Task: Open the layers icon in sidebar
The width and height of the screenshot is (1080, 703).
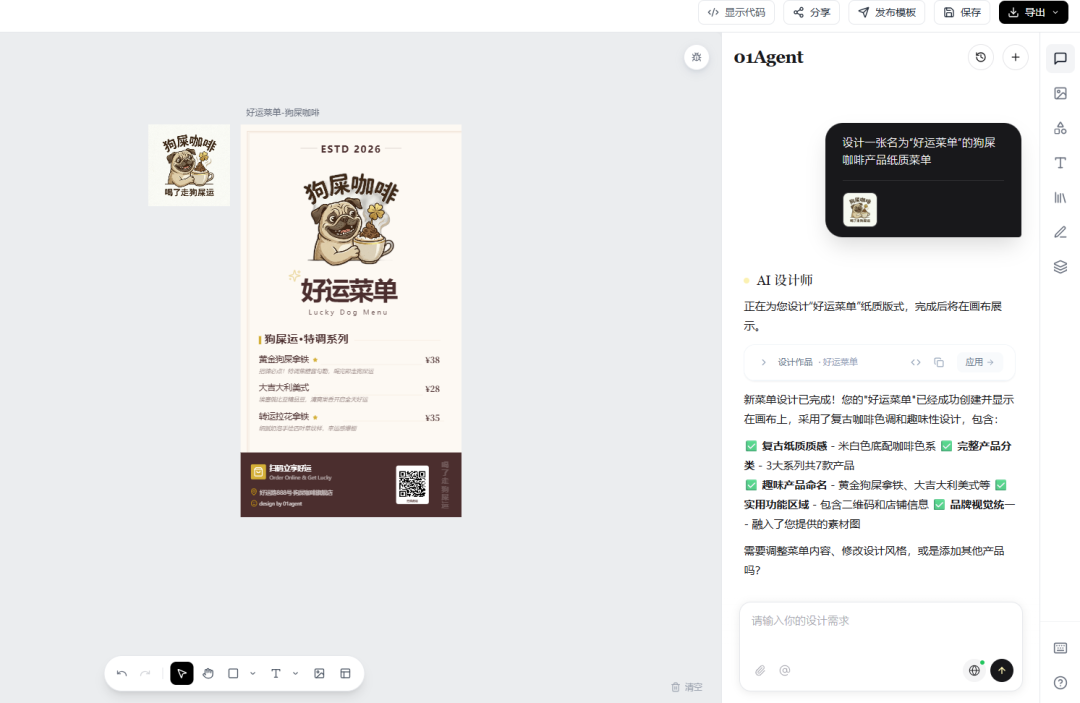Action: [1060, 266]
